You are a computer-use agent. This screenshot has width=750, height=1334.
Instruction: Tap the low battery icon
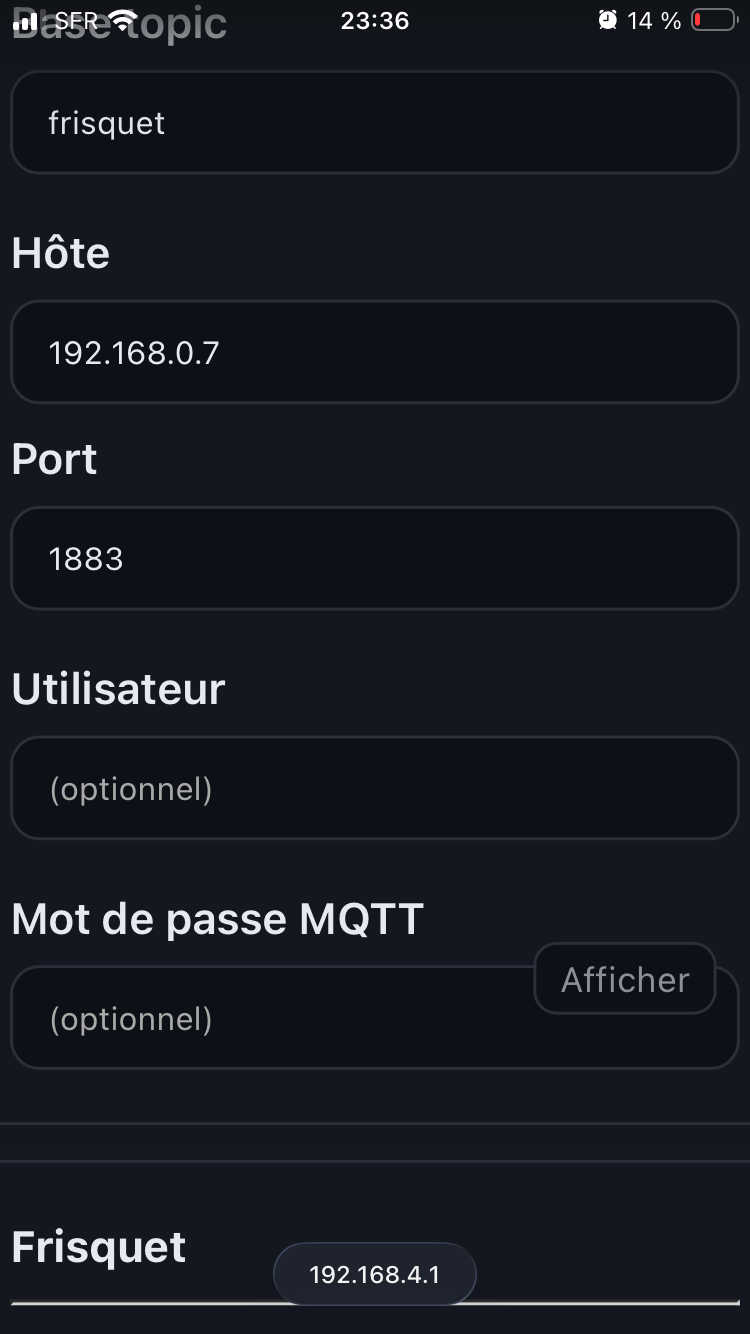tap(714, 20)
